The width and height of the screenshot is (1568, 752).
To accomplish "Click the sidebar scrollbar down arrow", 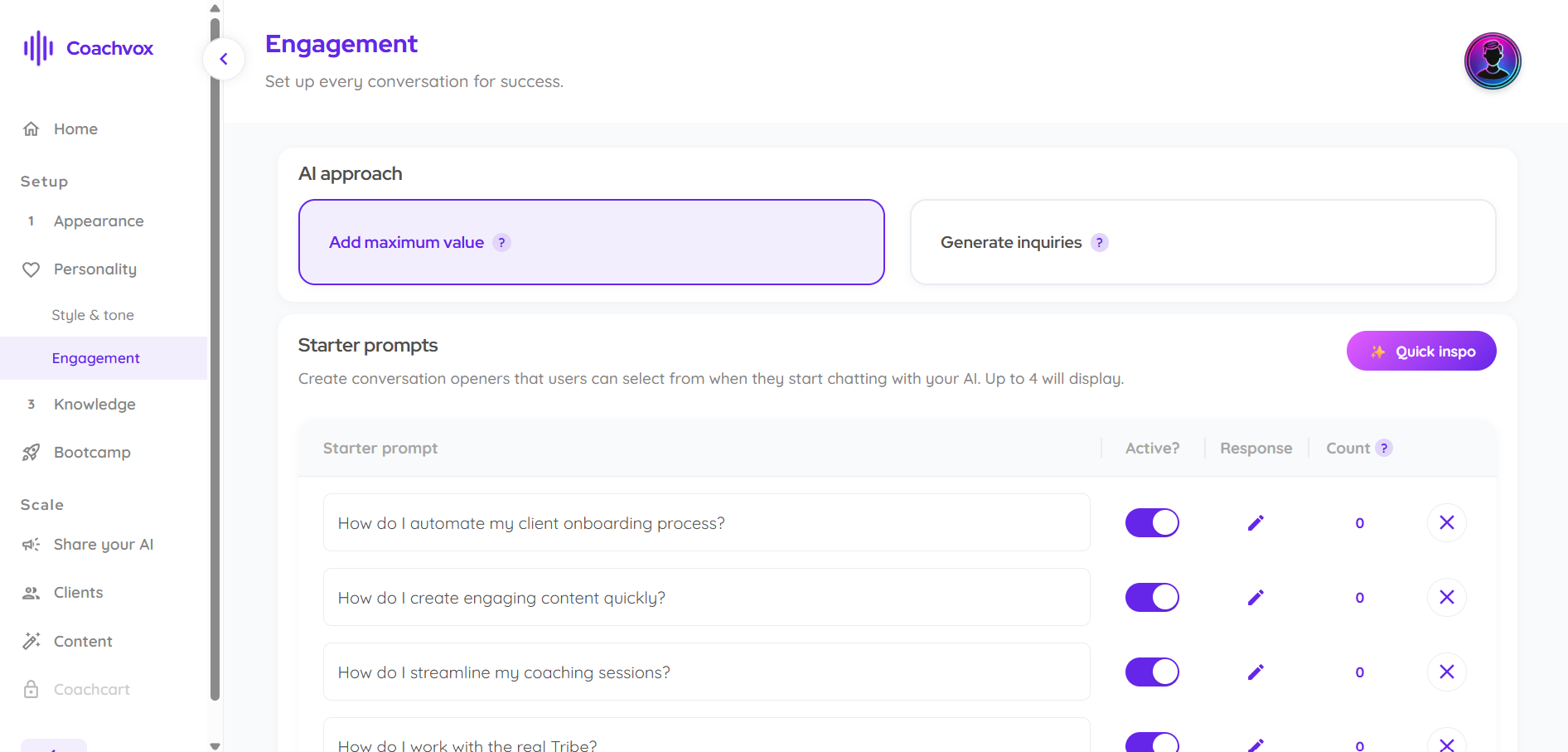I will click(x=215, y=745).
